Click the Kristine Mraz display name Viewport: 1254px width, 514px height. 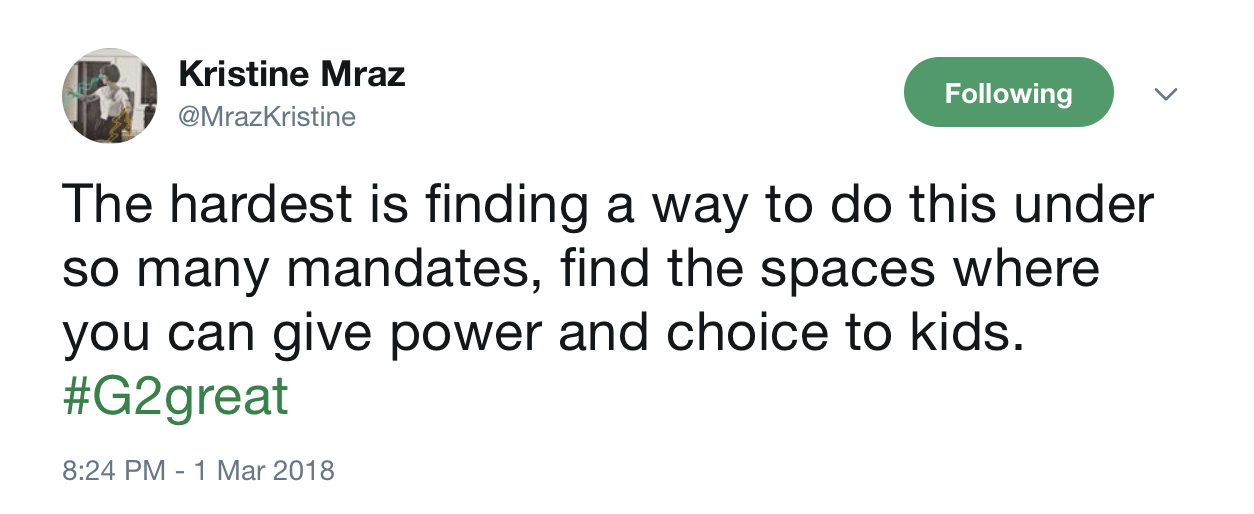click(292, 75)
